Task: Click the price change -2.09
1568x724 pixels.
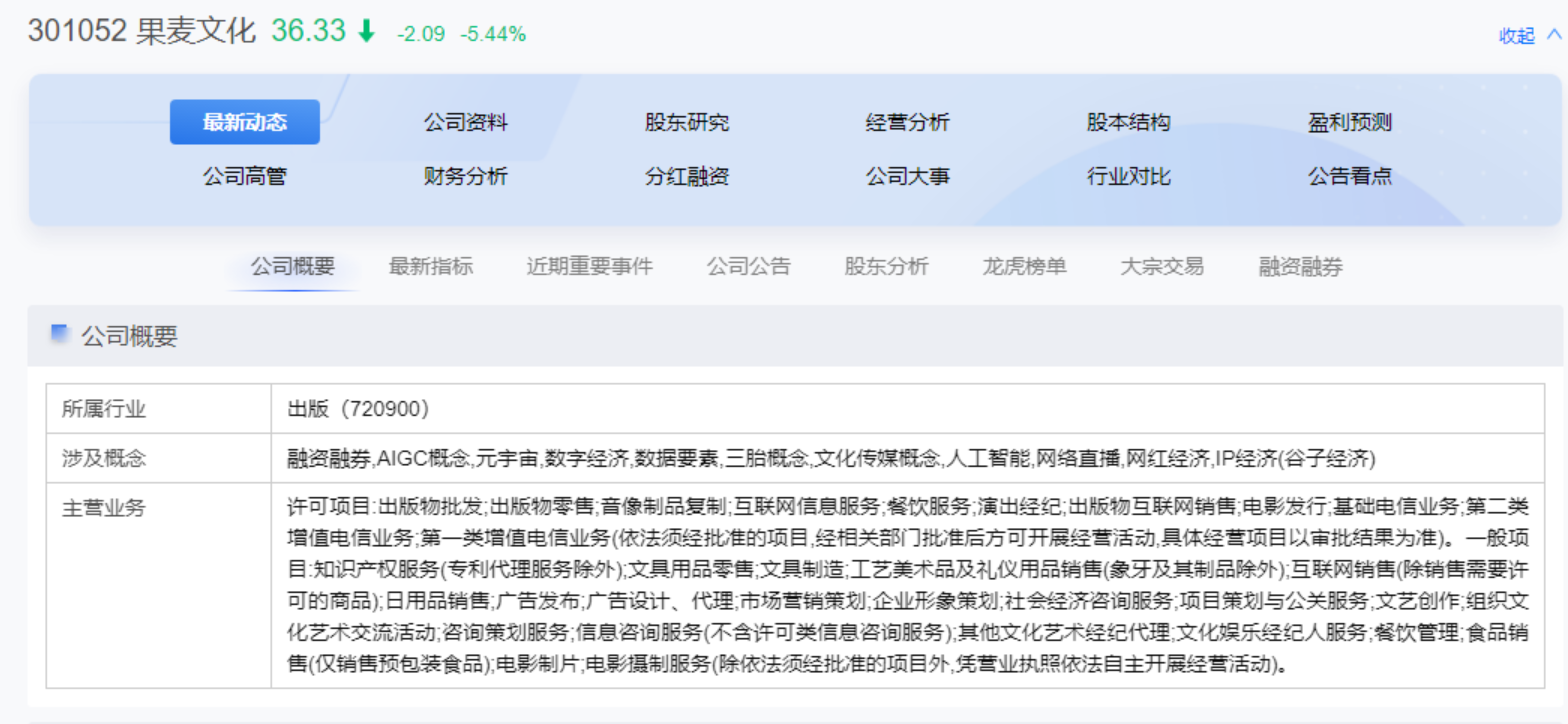Action: tap(422, 34)
